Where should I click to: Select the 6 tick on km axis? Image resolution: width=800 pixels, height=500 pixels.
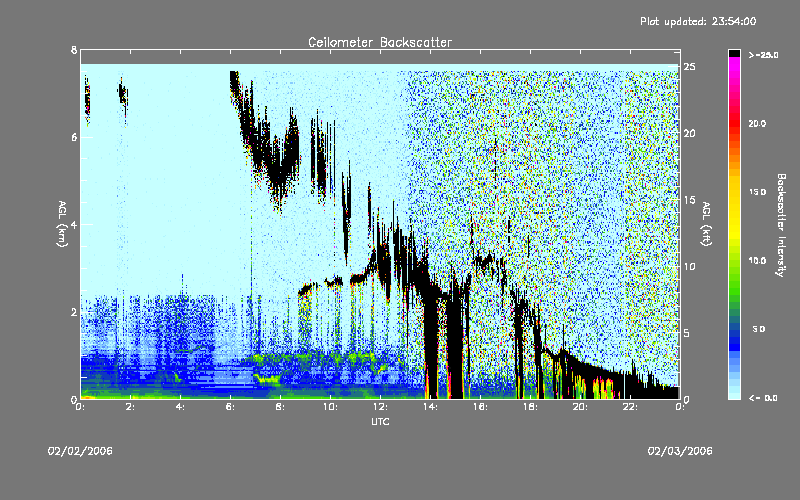(74, 137)
